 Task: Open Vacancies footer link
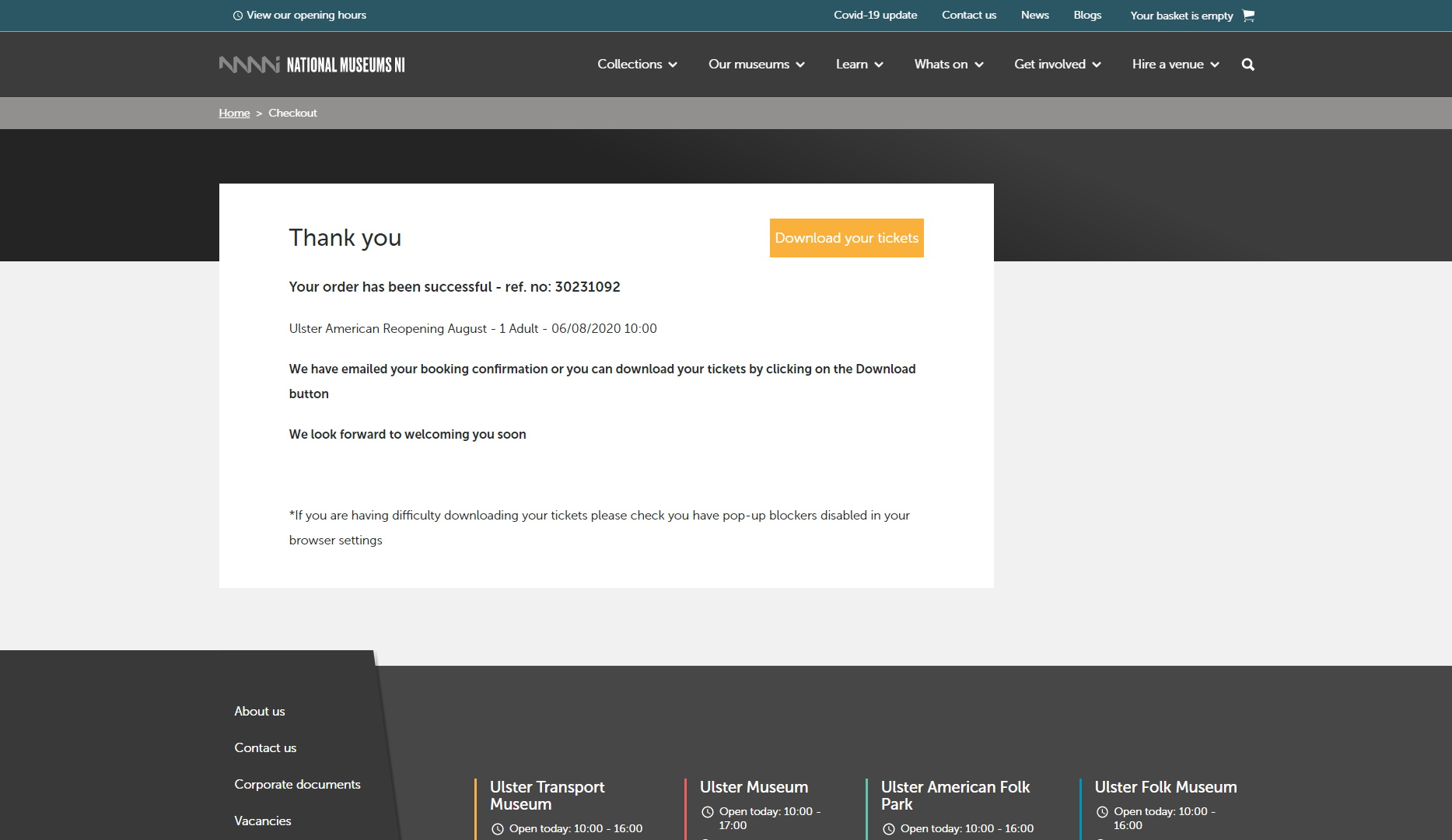tap(263, 821)
